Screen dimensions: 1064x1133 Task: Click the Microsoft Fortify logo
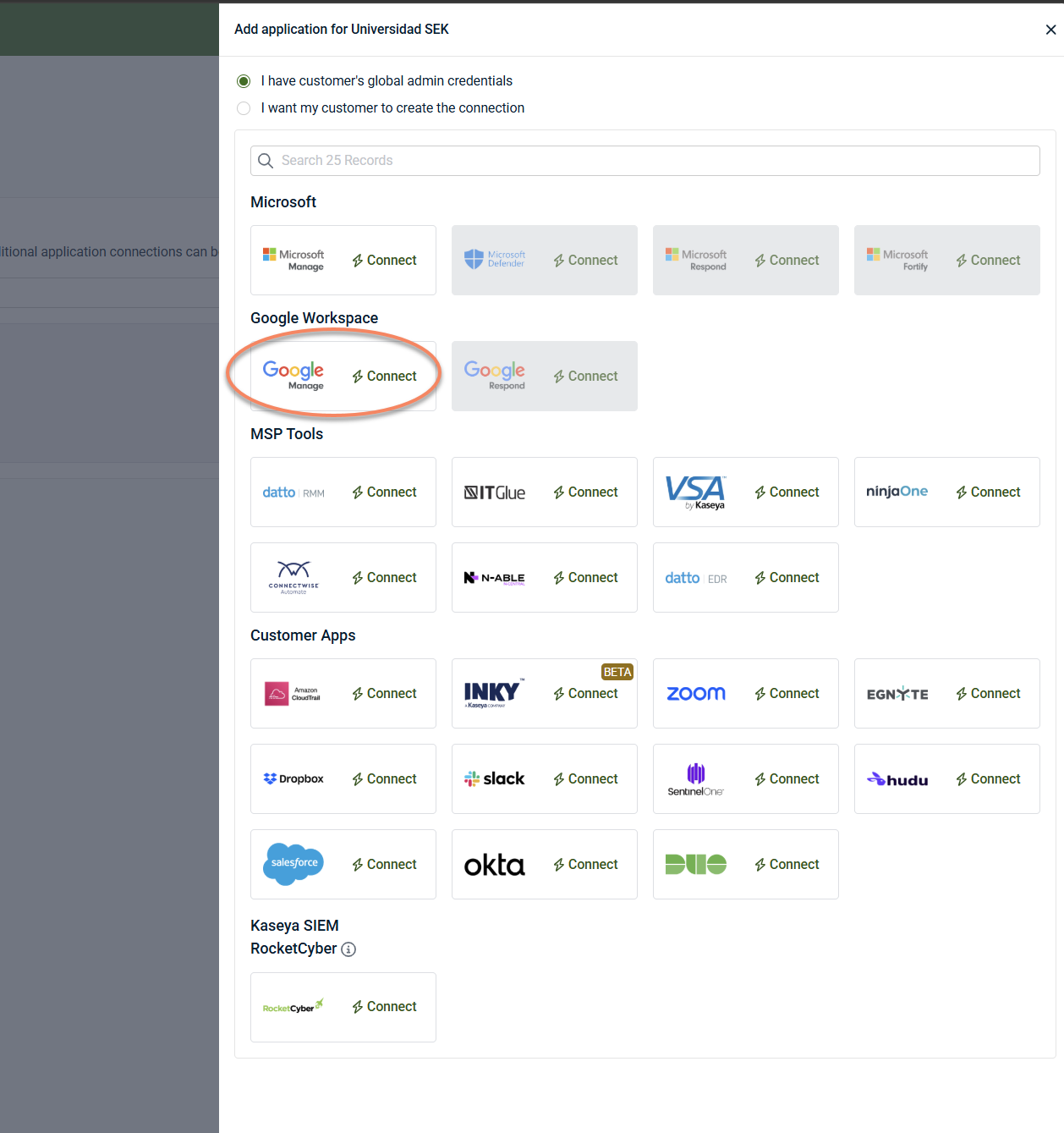tap(897, 260)
